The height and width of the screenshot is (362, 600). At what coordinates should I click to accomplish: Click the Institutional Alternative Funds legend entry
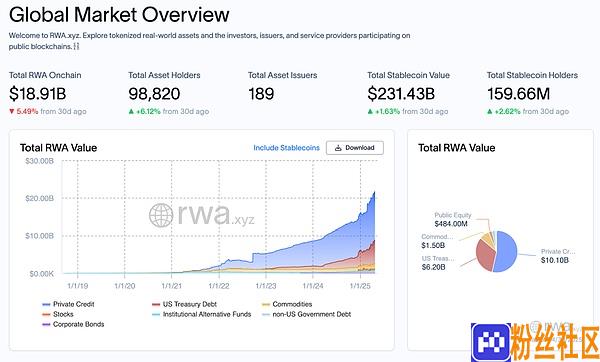201,314
